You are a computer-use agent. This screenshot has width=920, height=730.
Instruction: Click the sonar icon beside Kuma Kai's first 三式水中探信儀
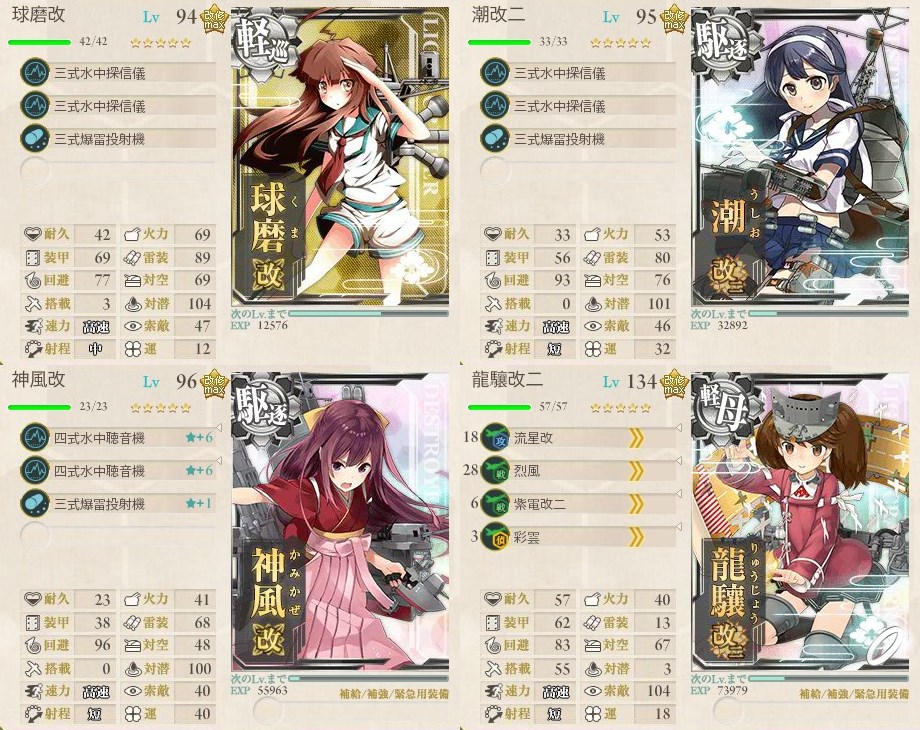coord(35,73)
